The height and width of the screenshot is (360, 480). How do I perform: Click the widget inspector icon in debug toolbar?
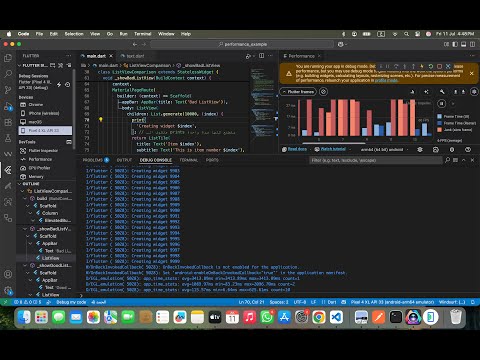448,66
